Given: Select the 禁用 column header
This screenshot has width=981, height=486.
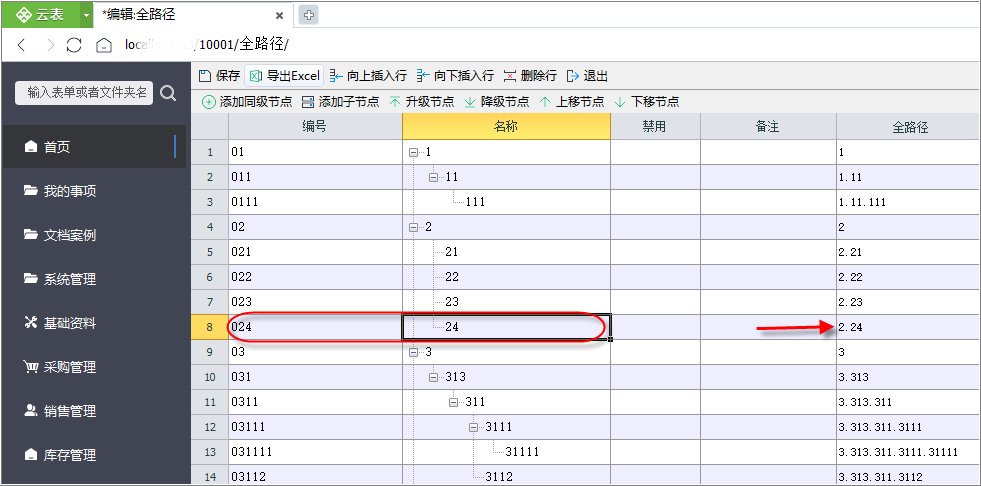Looking at the screenshot, I should pos(655,127).
